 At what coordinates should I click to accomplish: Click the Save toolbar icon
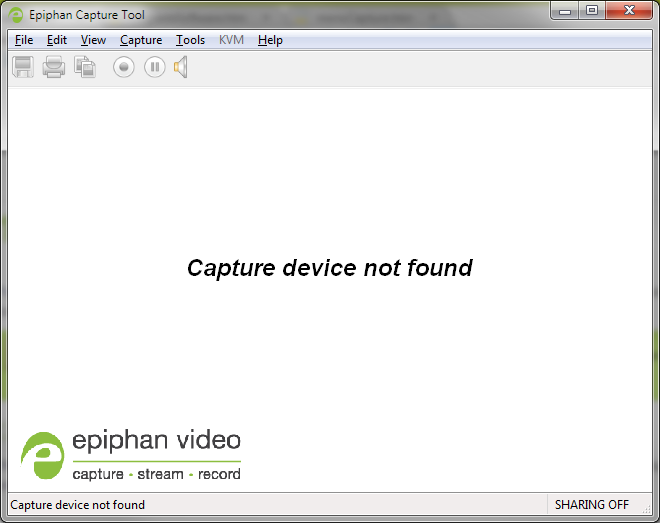click(22, 67)
